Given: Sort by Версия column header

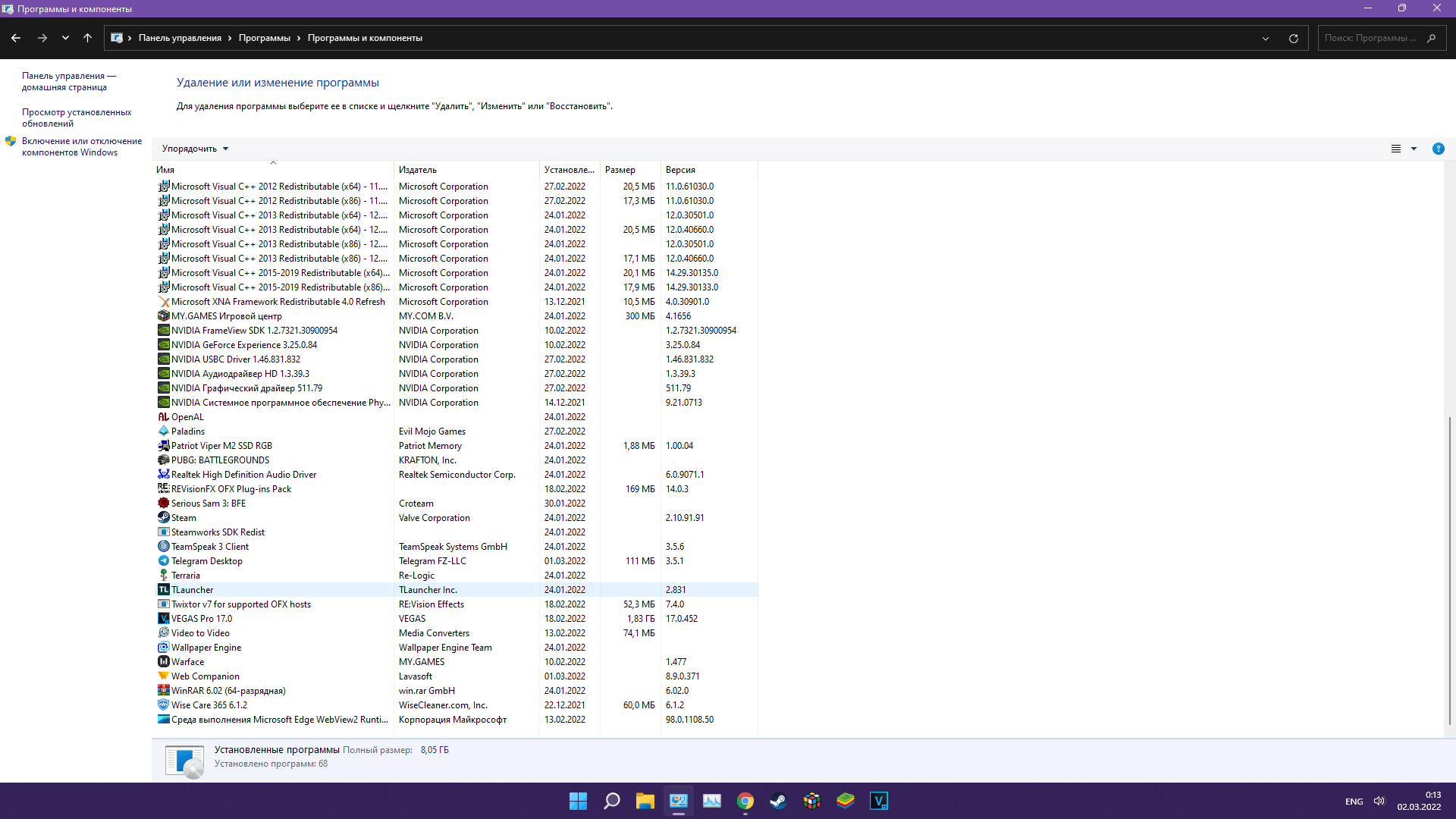Looking at the screenshot, I should click(709, 170).
